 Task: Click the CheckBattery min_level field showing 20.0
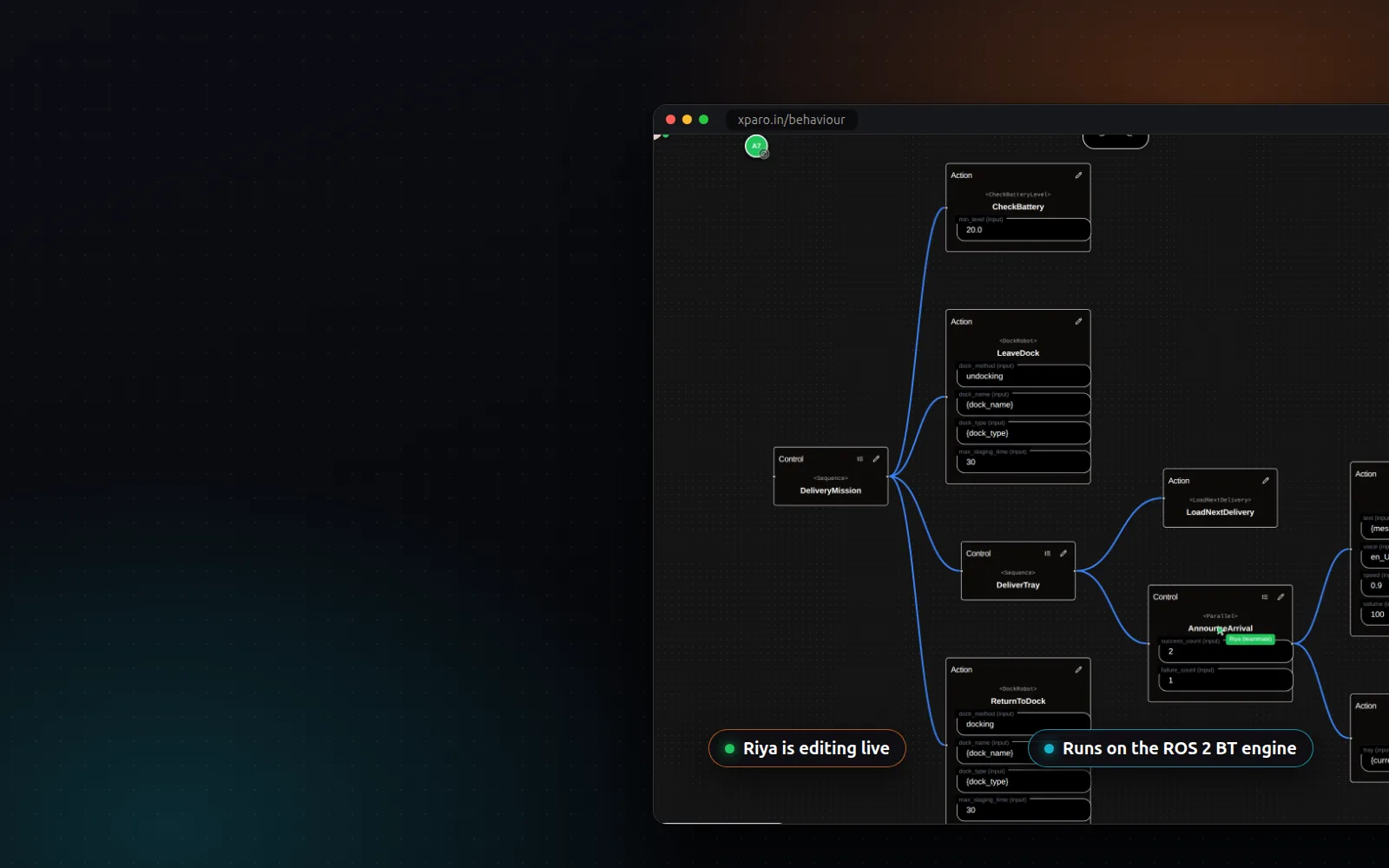[x=1024, y=230]
